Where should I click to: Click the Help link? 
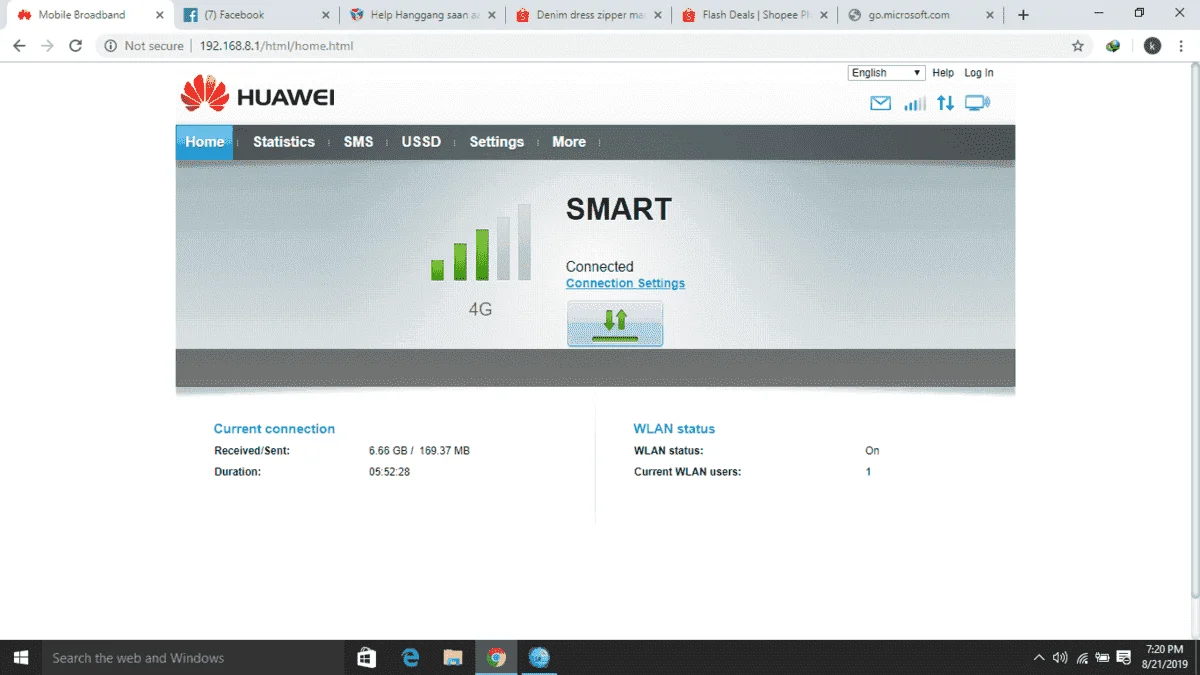[943, 73]
